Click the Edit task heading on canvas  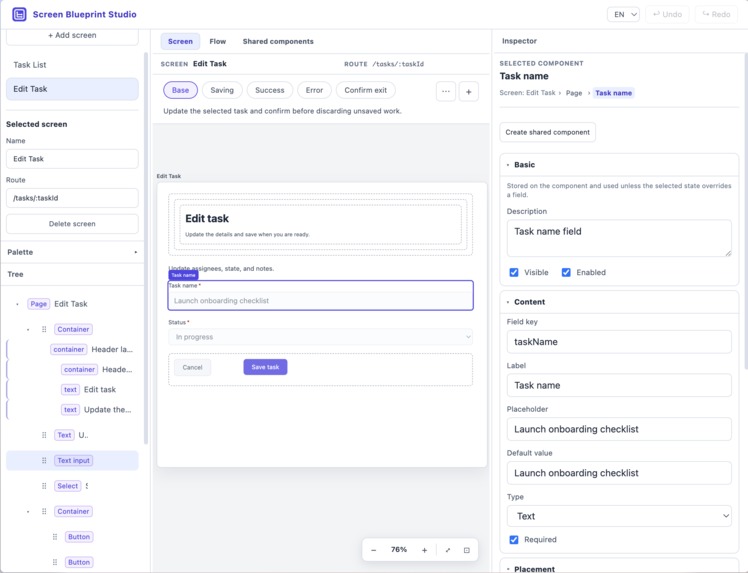point(207,219)
